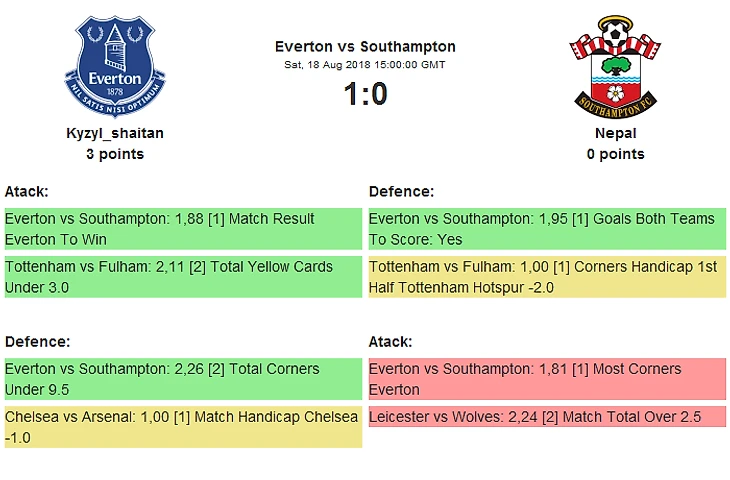The width and height of the screenshot is (730, 480).
Task: Click right Defence: heading beside Atack
Action: click(x=401, y=191)
